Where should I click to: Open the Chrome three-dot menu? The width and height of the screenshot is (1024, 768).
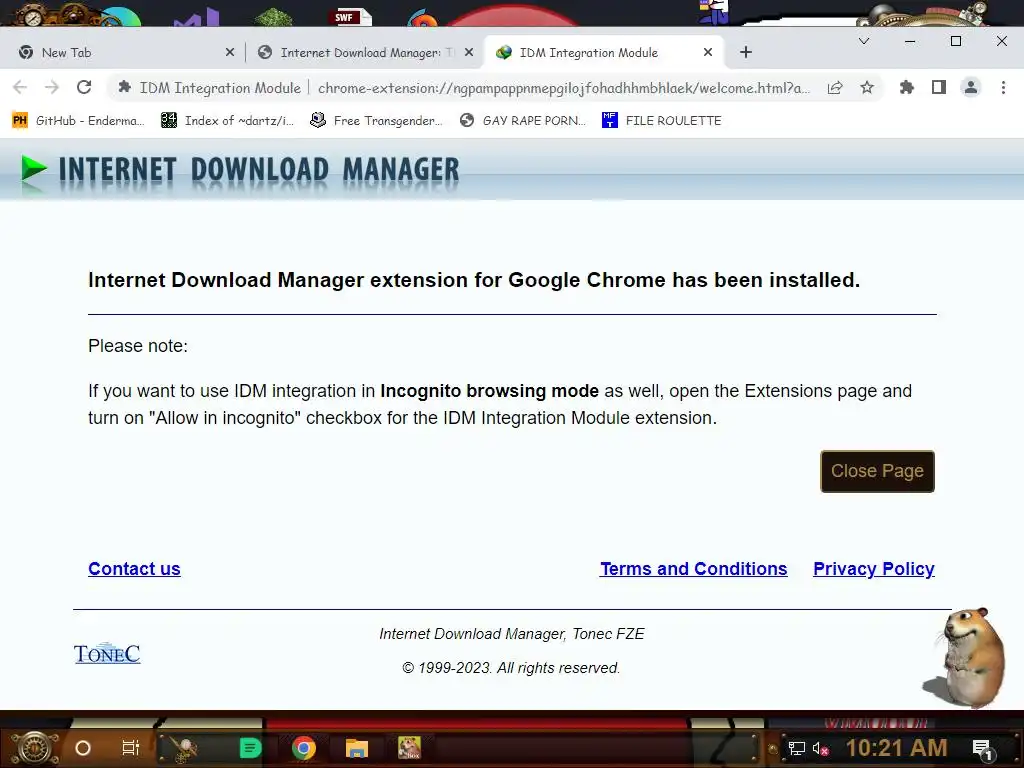click(x=1003, y=88)
